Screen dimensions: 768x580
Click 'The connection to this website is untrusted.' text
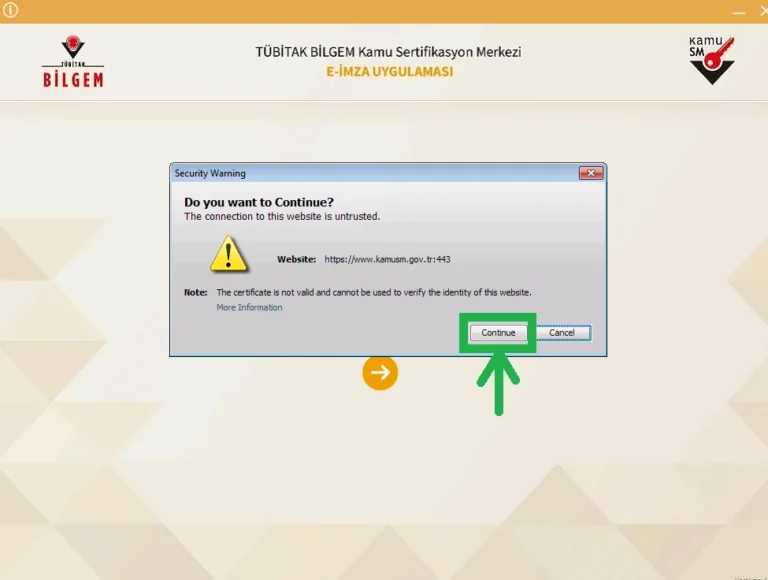[x=282, y=217]
